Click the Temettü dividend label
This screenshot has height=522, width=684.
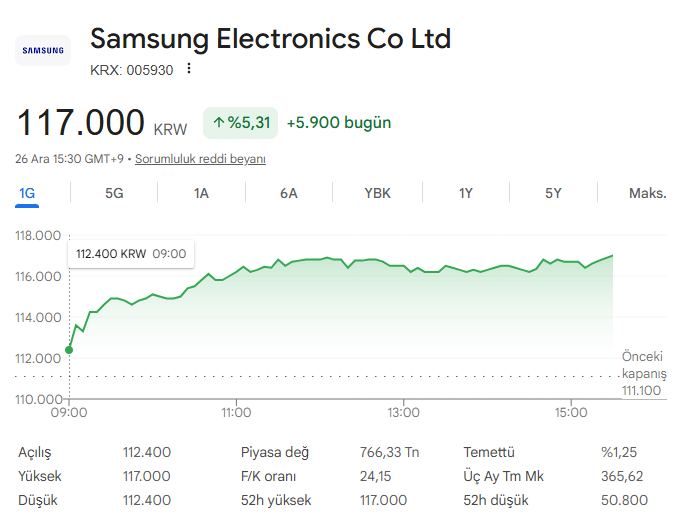tap(489, 452)
